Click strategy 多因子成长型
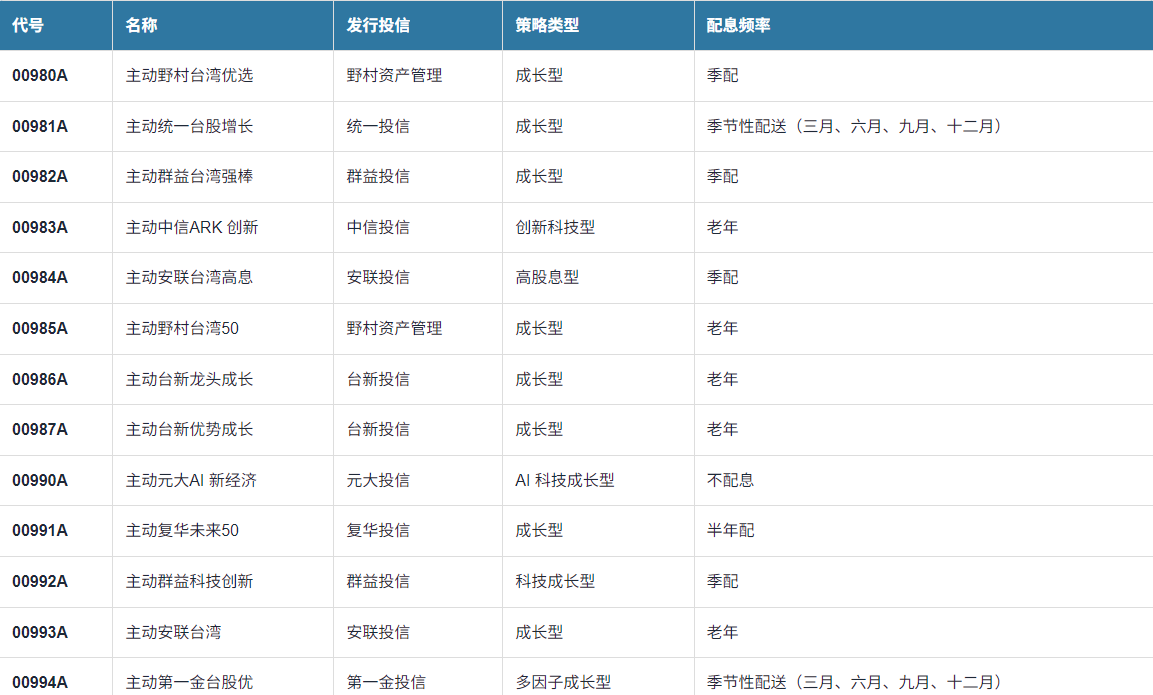Viewport: 1153px width, 695px height. 563,682
